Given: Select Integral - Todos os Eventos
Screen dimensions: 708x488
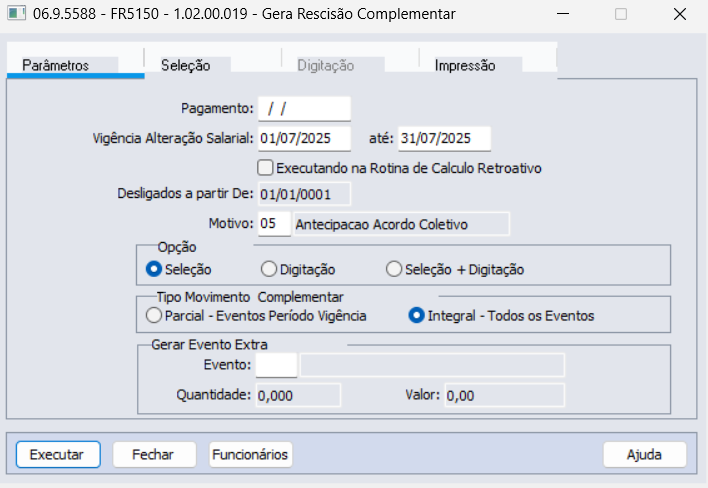Looking at the screenshot, I should click(416, 316).
